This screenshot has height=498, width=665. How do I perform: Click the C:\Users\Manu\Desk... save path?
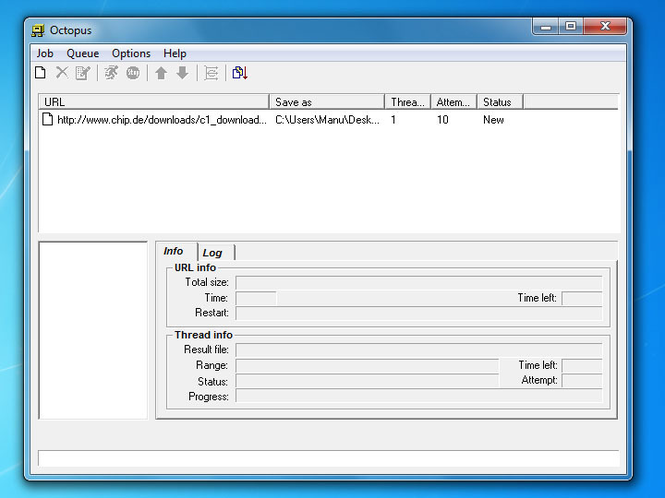pyautogui.click(x=327, y=120)
